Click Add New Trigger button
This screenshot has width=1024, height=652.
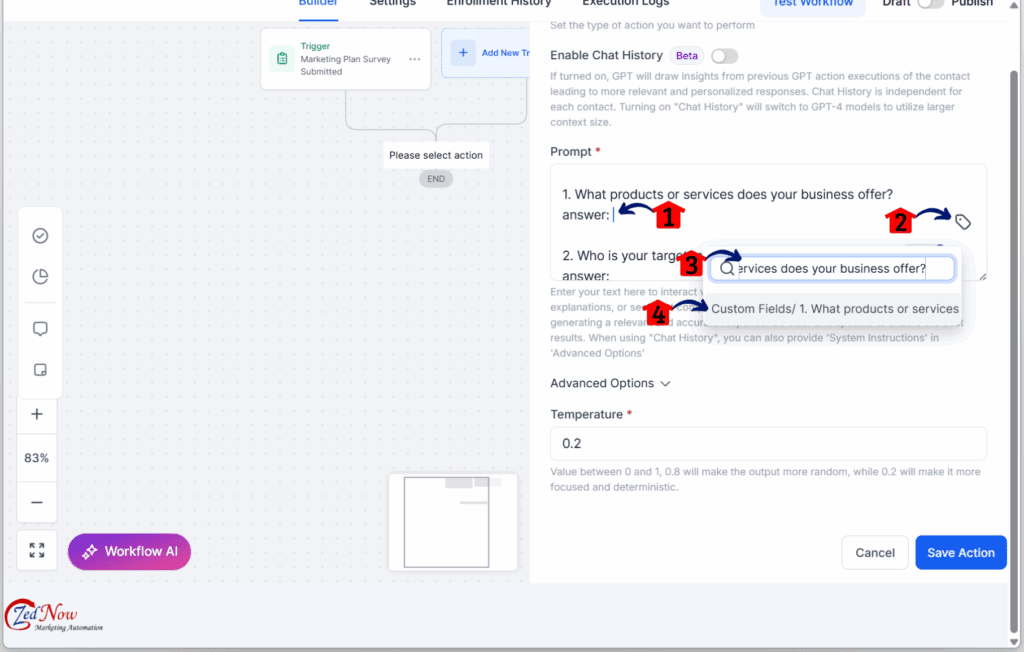tap(487, 53)
